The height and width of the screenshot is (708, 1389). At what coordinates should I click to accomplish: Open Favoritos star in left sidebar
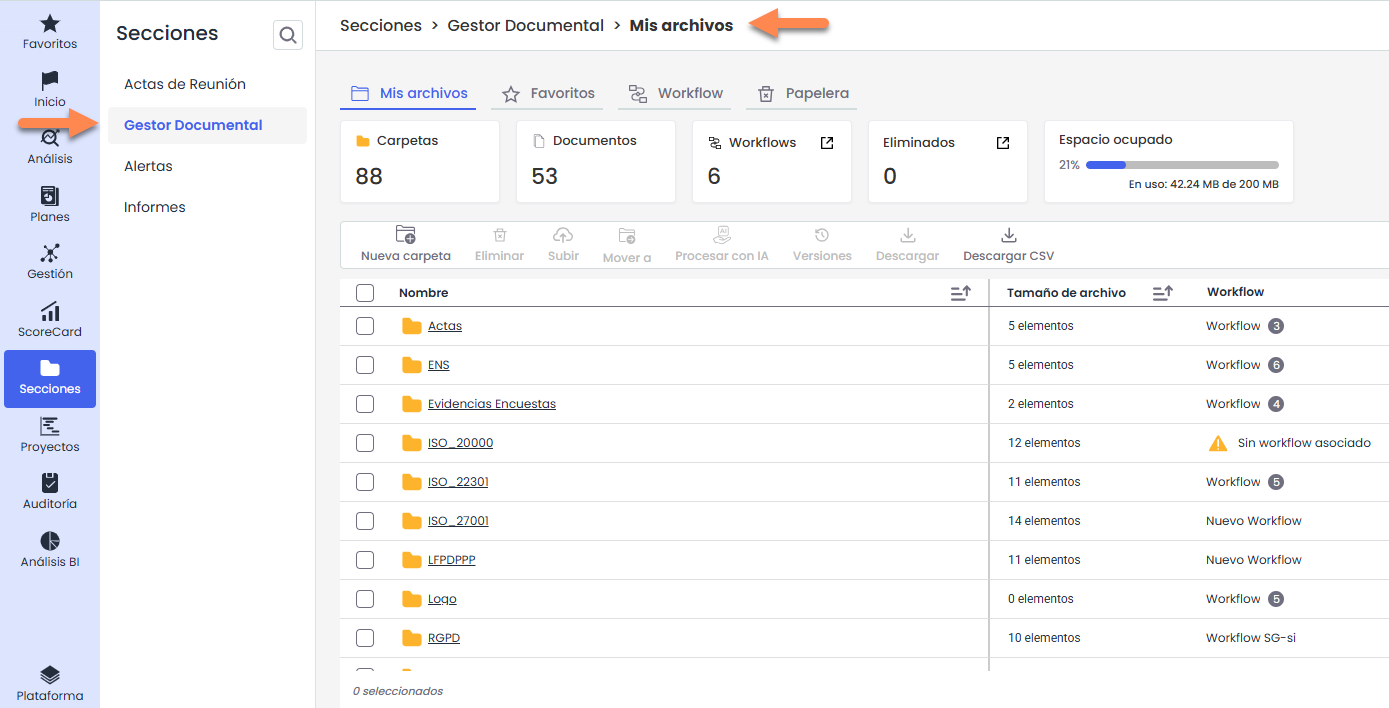point(50,25)
